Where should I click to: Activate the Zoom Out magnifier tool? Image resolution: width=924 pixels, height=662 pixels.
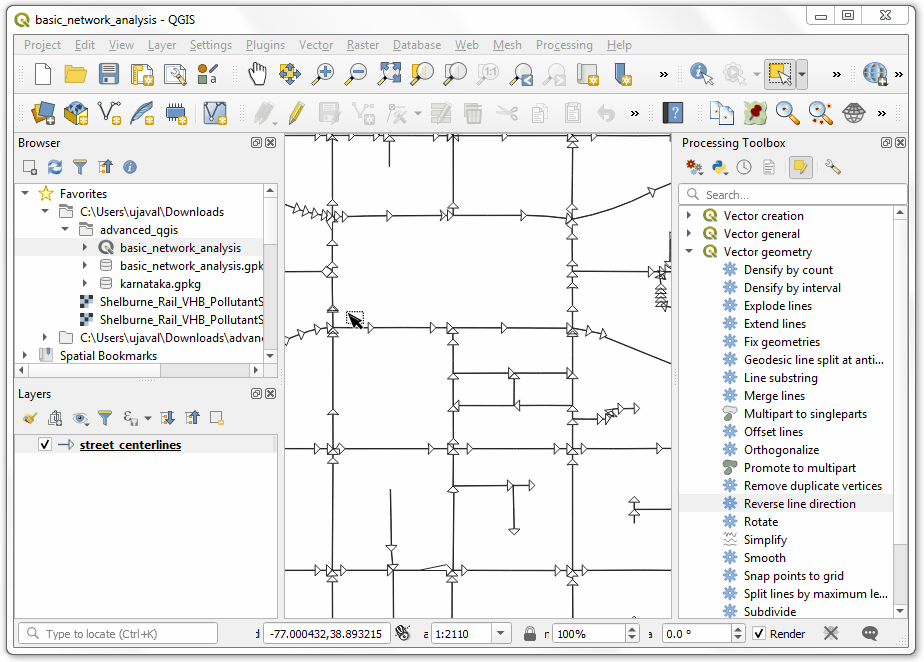pyautogui.click(x=356, y=74)
